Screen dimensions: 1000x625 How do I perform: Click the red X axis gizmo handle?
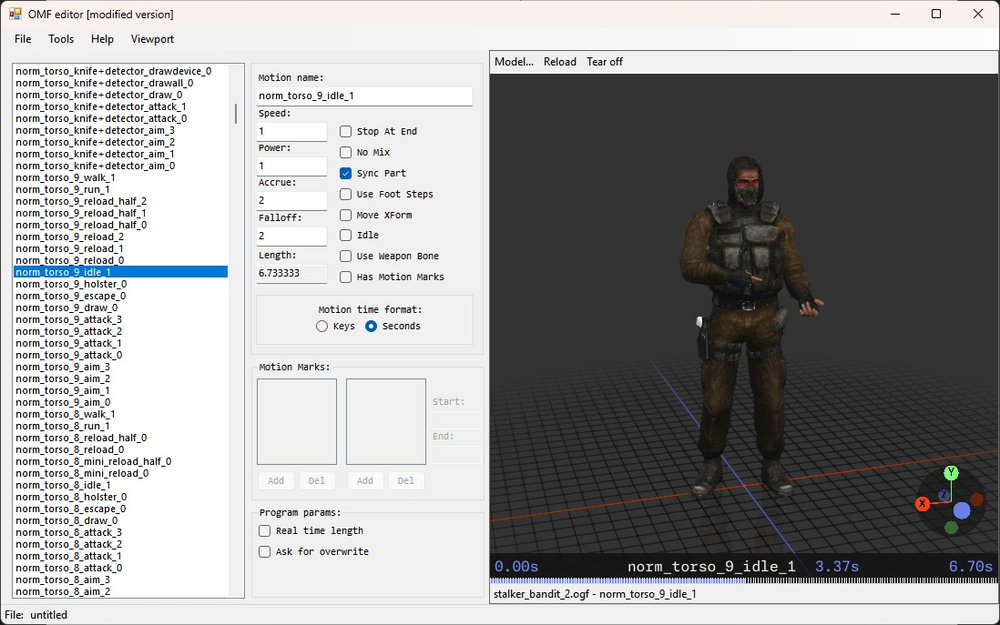(x=922, y=504)
